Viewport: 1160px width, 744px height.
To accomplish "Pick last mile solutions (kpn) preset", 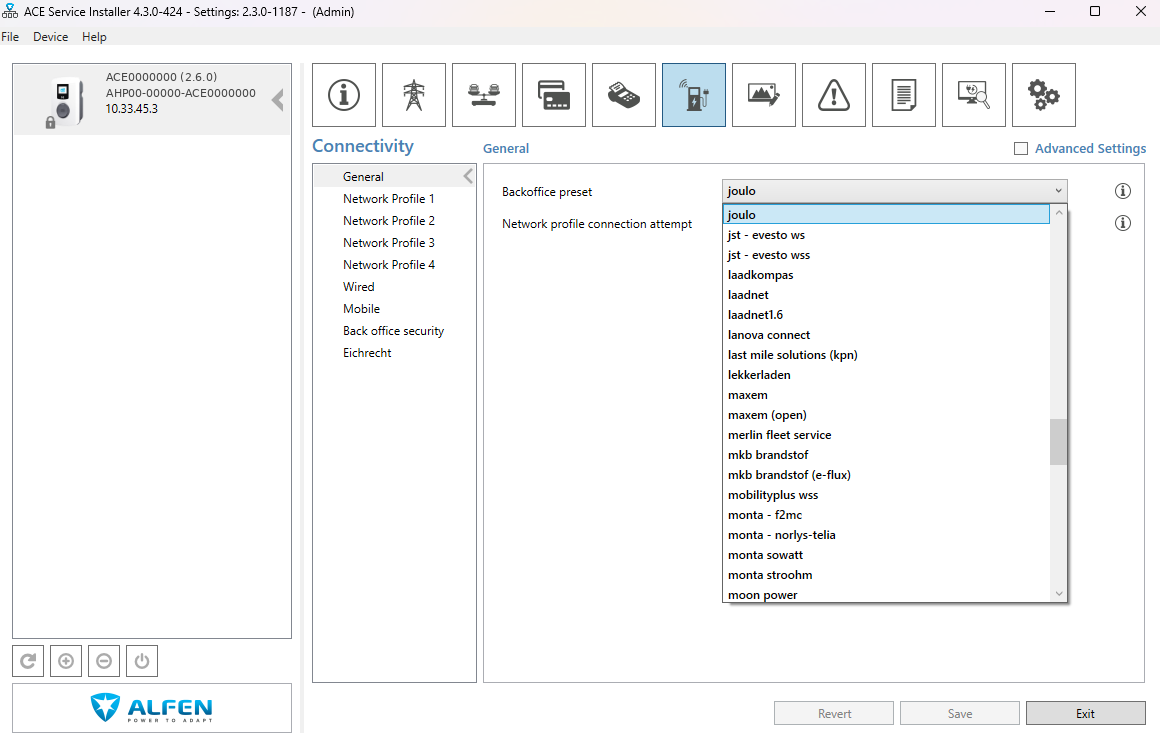I will point(886,354).
